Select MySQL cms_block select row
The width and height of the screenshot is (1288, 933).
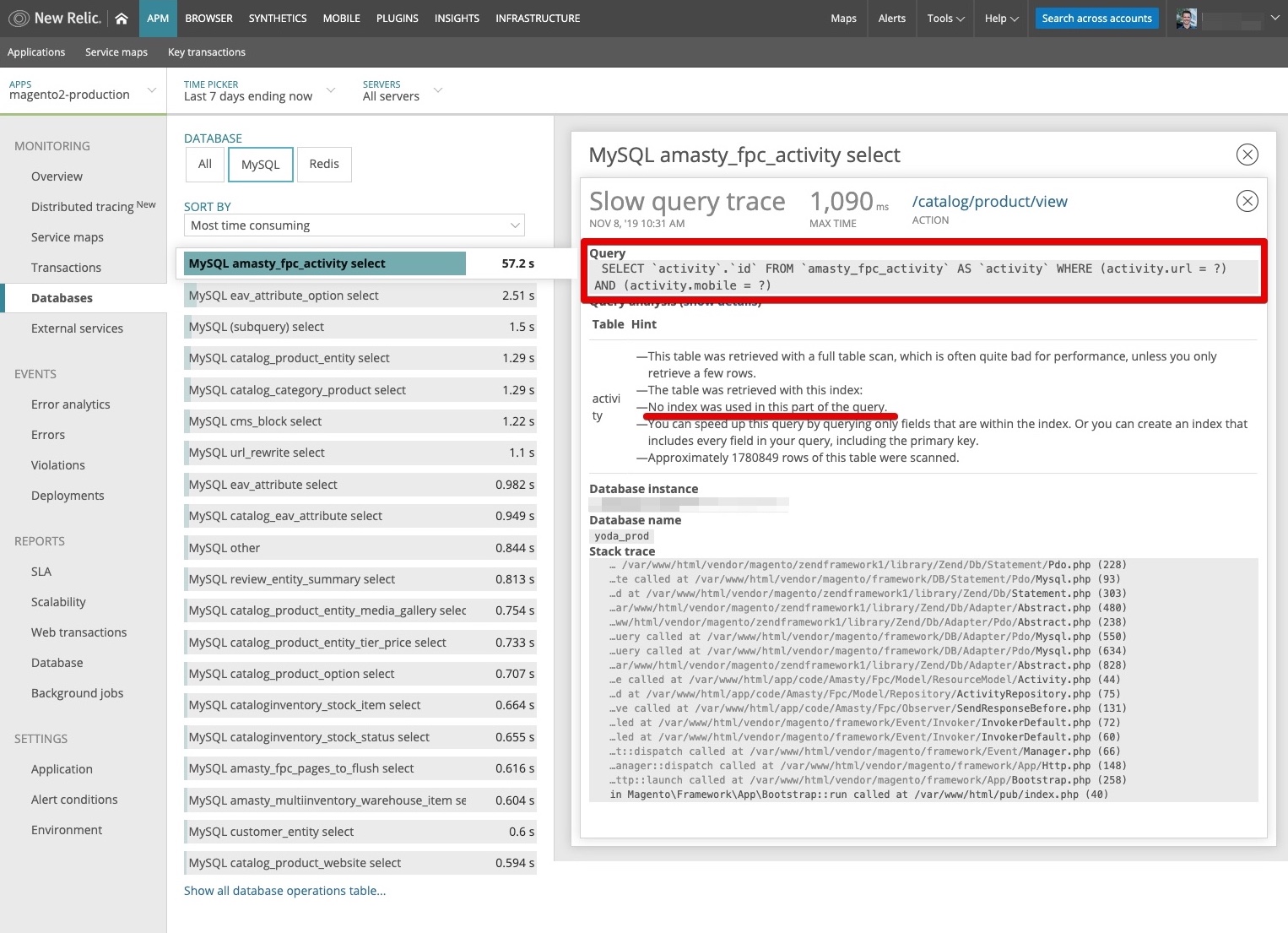point(360,421)
